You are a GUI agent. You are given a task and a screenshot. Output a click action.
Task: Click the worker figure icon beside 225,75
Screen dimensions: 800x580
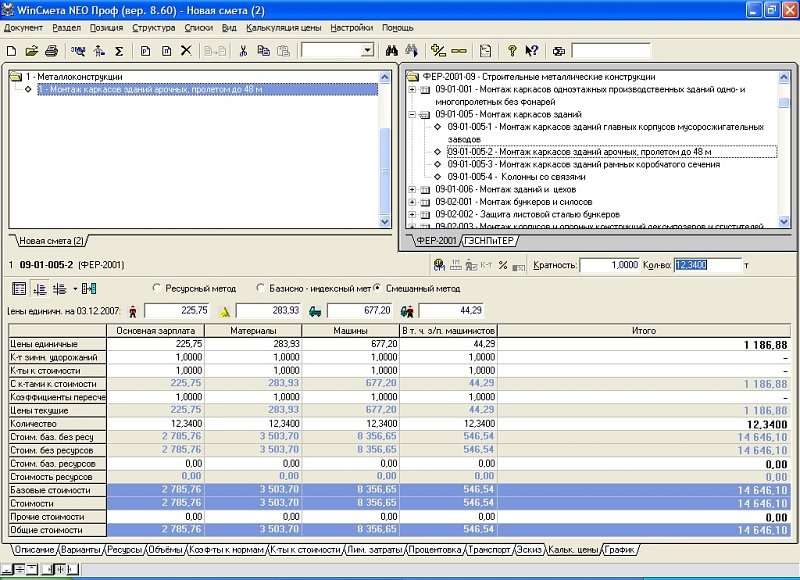coord(133,311)
